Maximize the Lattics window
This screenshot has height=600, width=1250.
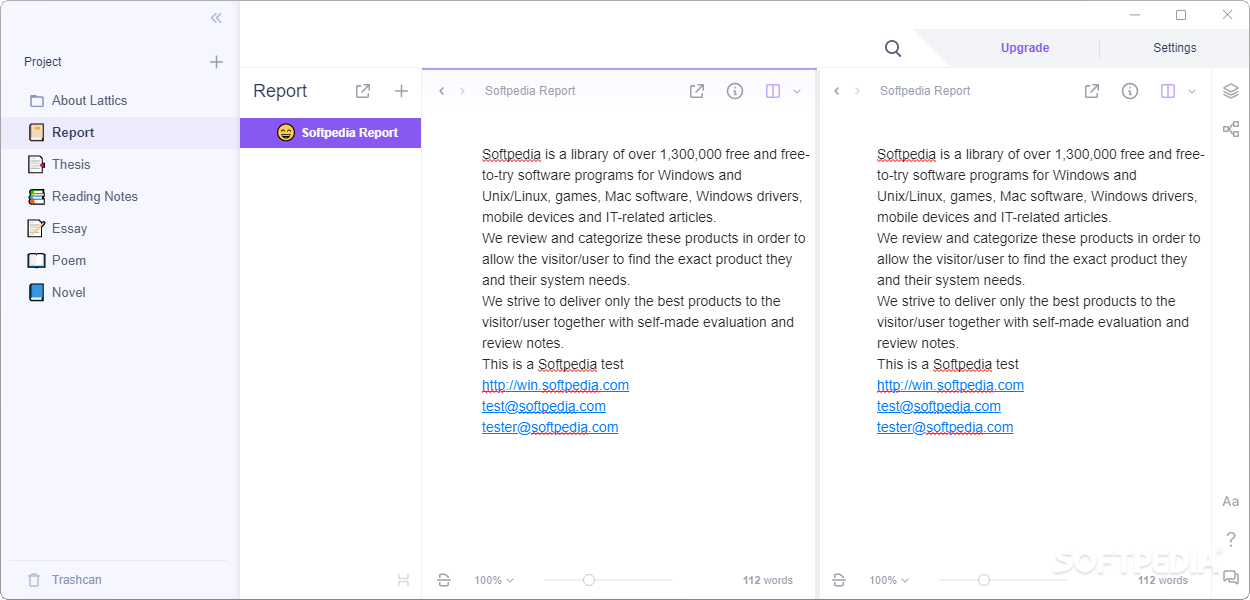coord(1181,15)
